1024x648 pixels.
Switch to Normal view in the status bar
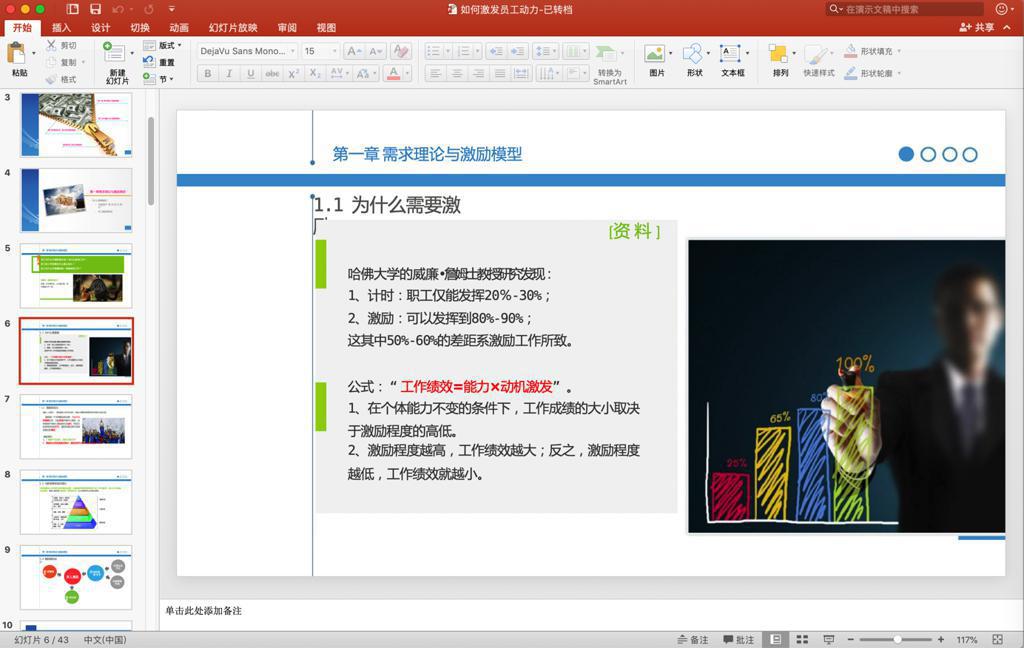pyautogui.click(x=775, y=640)
